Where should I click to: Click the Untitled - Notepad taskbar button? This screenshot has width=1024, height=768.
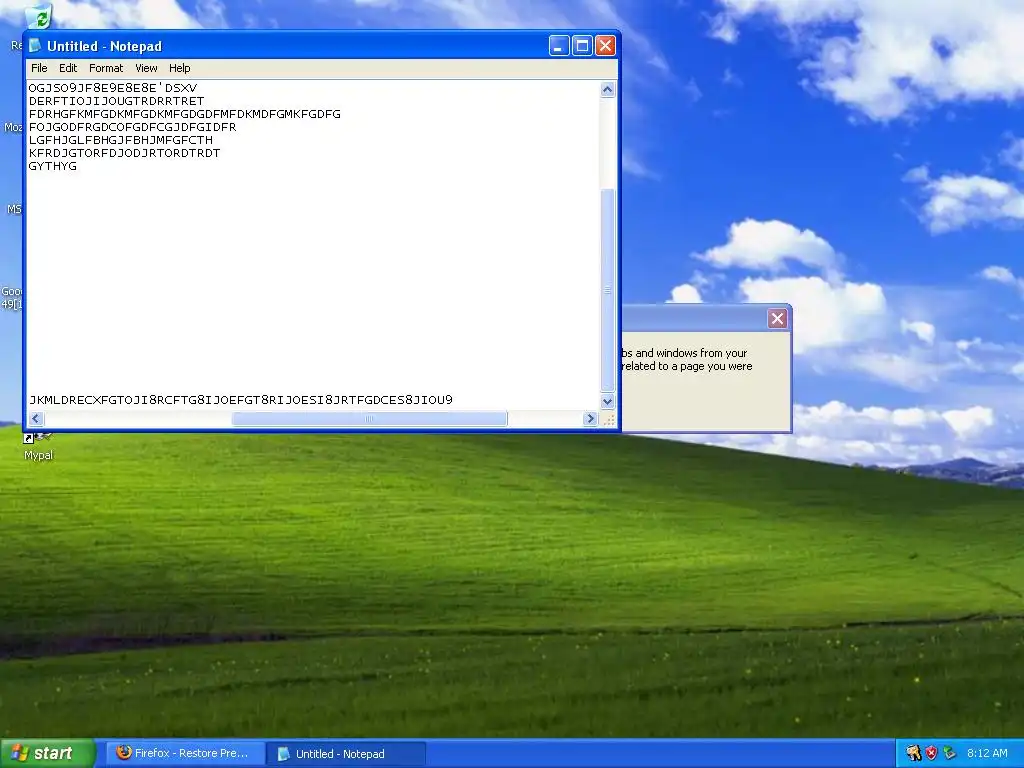coord(346,754)
